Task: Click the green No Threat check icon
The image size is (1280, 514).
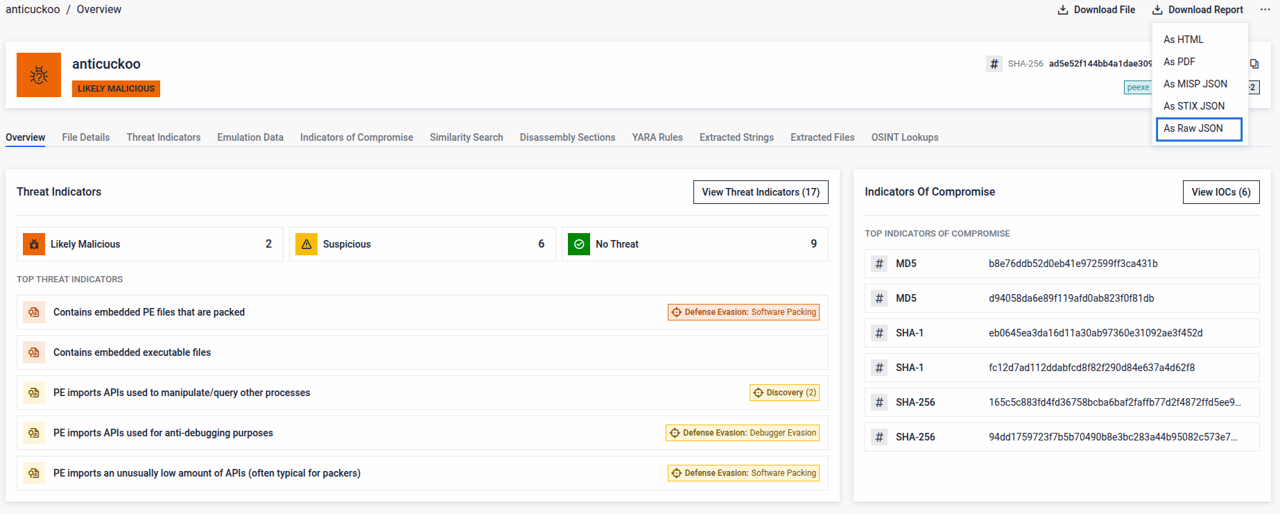Action: [x=579, y=244]
